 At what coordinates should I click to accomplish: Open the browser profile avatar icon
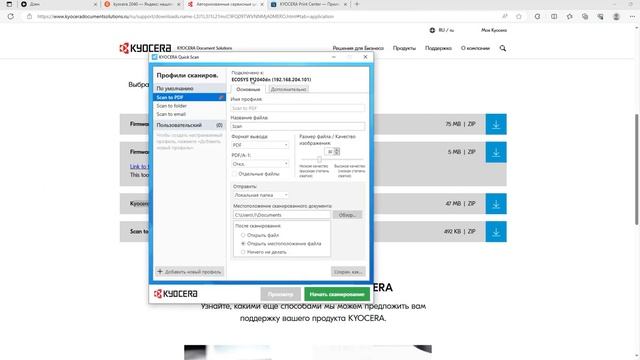[x=616, y=16]
